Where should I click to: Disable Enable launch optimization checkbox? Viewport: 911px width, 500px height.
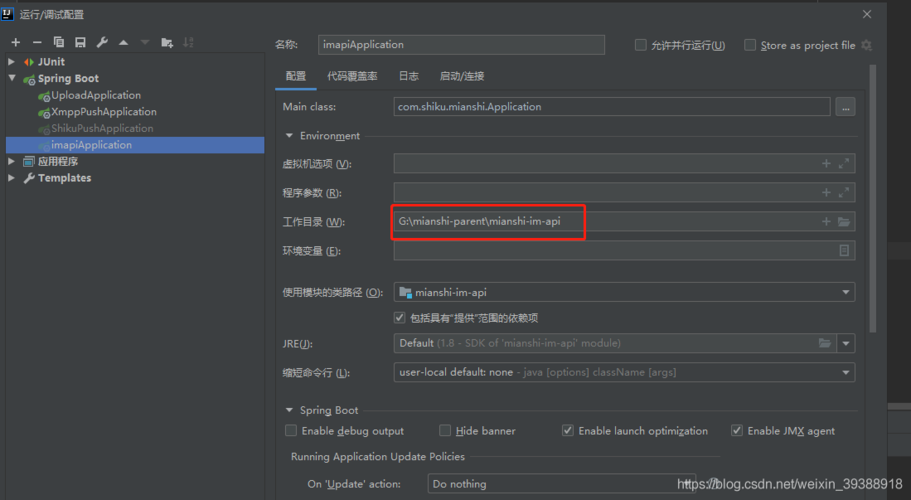pyautogui.click(x=568, y=430)
